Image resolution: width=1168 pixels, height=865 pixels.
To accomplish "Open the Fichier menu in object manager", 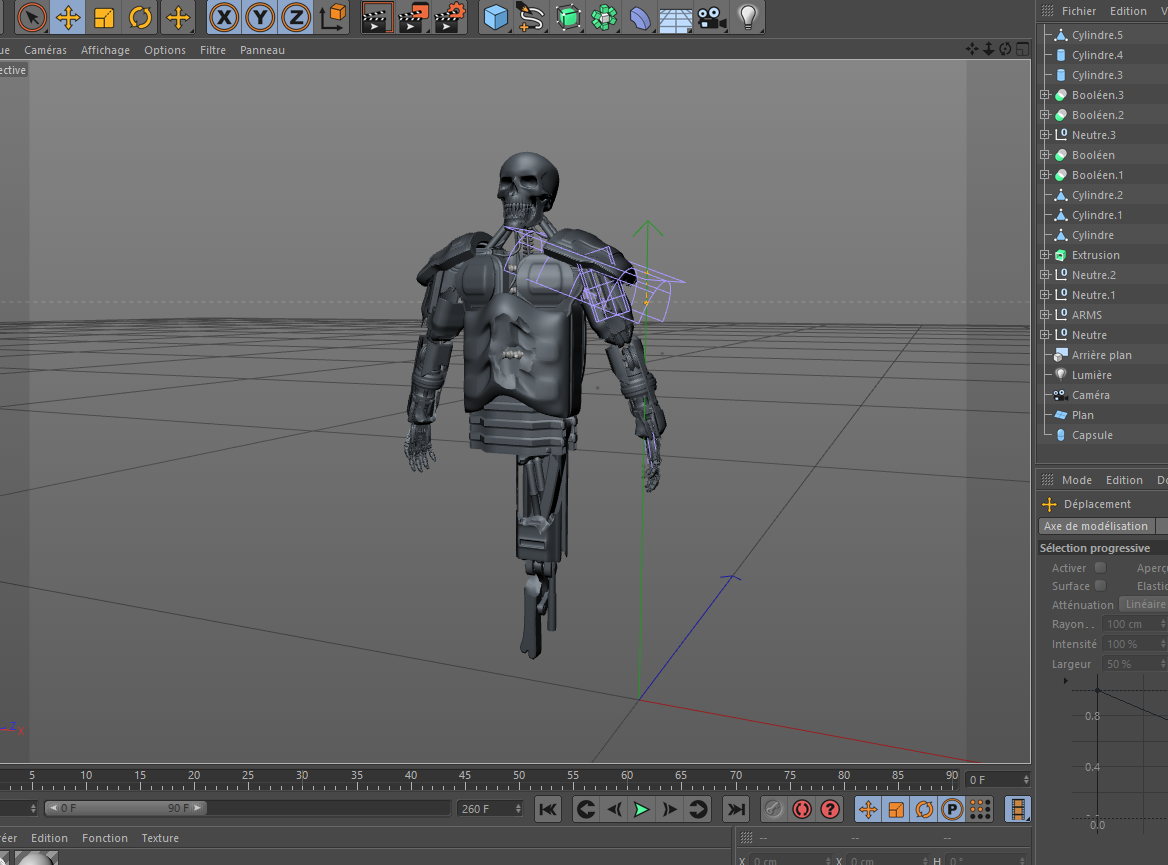I will click(x=1079, y=11).
